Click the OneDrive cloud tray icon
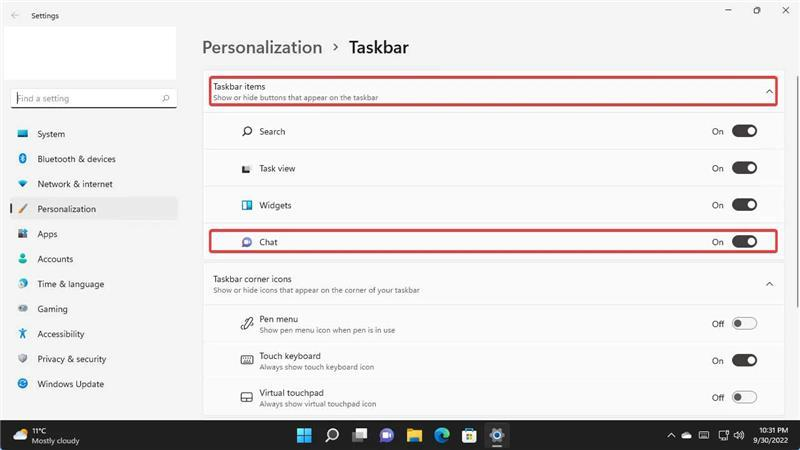This screenshot has height=450, width=800. coord(687,435)
